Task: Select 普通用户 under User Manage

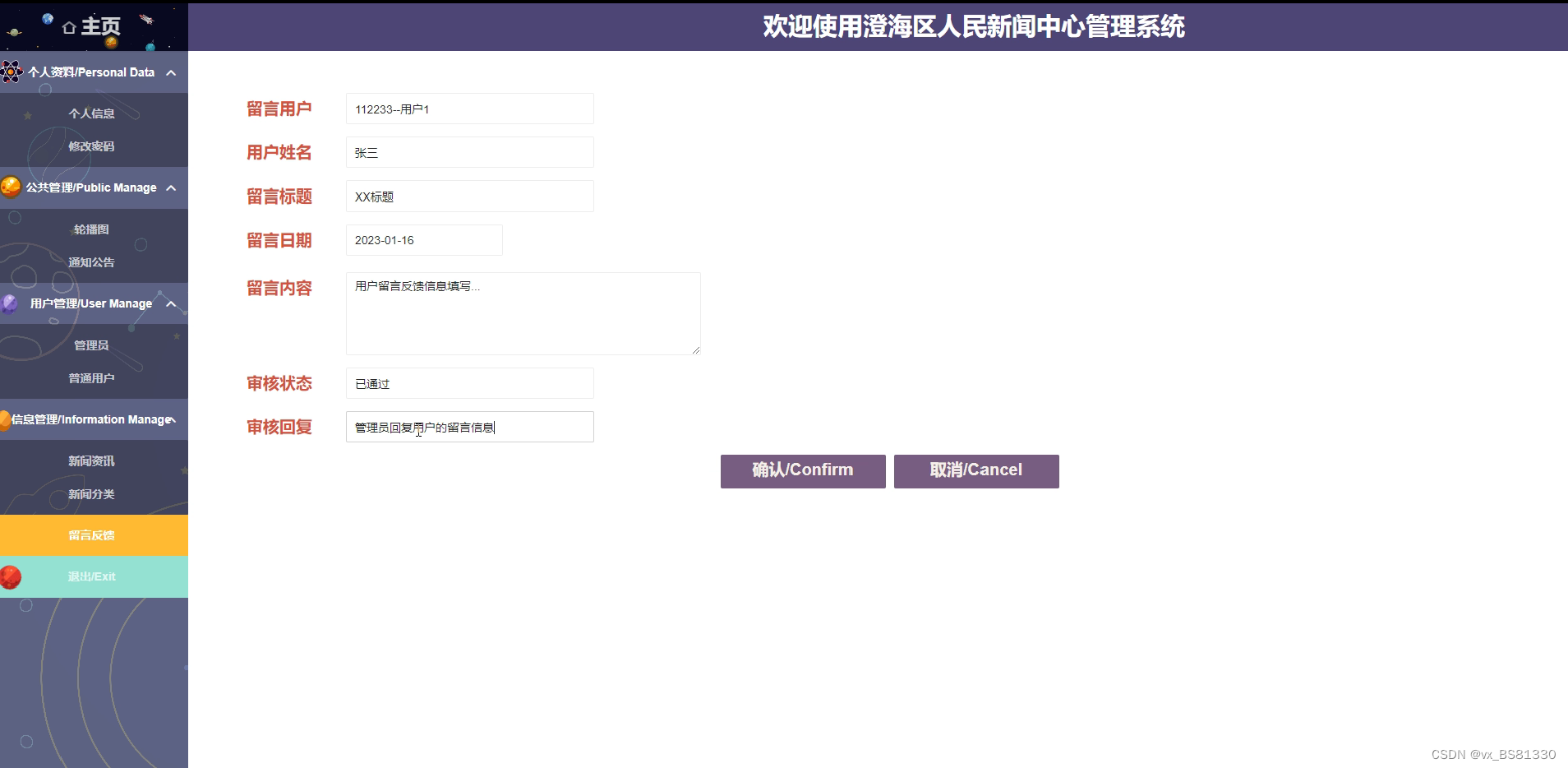Action: (x=91, y=378)
